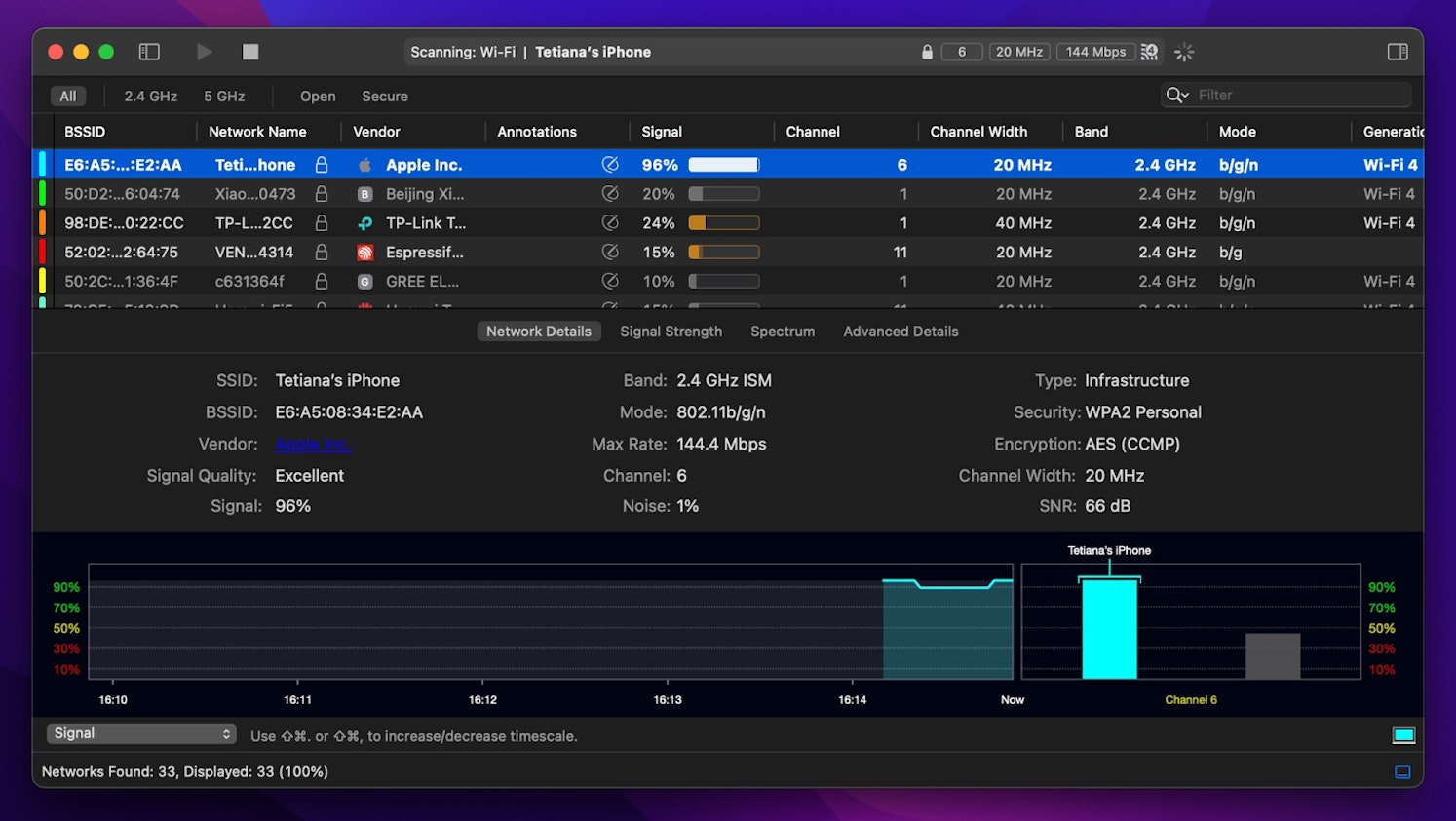
Task: Click the lock icon in Xiao...0473 row
Action: (x=321, y=194)
